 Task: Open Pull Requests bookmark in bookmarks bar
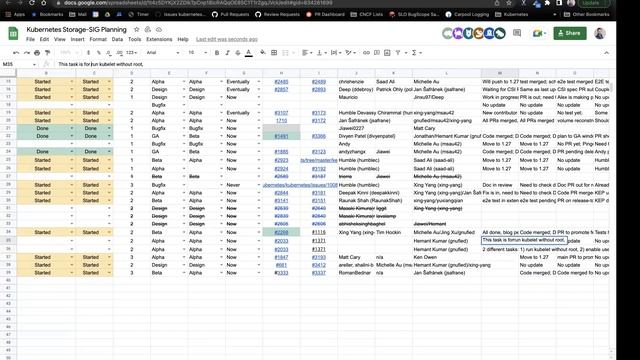231,14
